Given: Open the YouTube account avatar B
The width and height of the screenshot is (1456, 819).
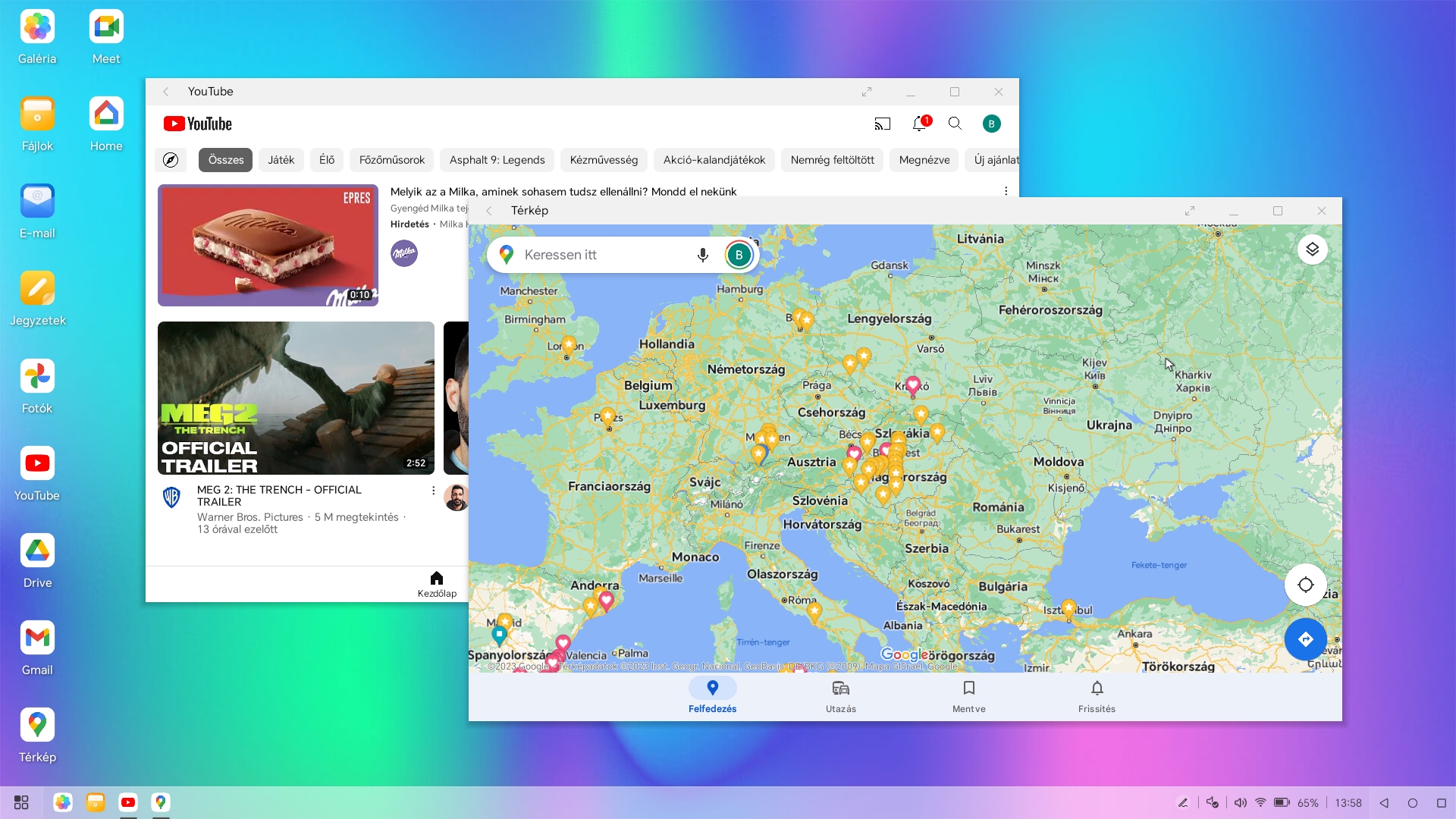Looking at the screenshot, I should click(x=991, y=124).
